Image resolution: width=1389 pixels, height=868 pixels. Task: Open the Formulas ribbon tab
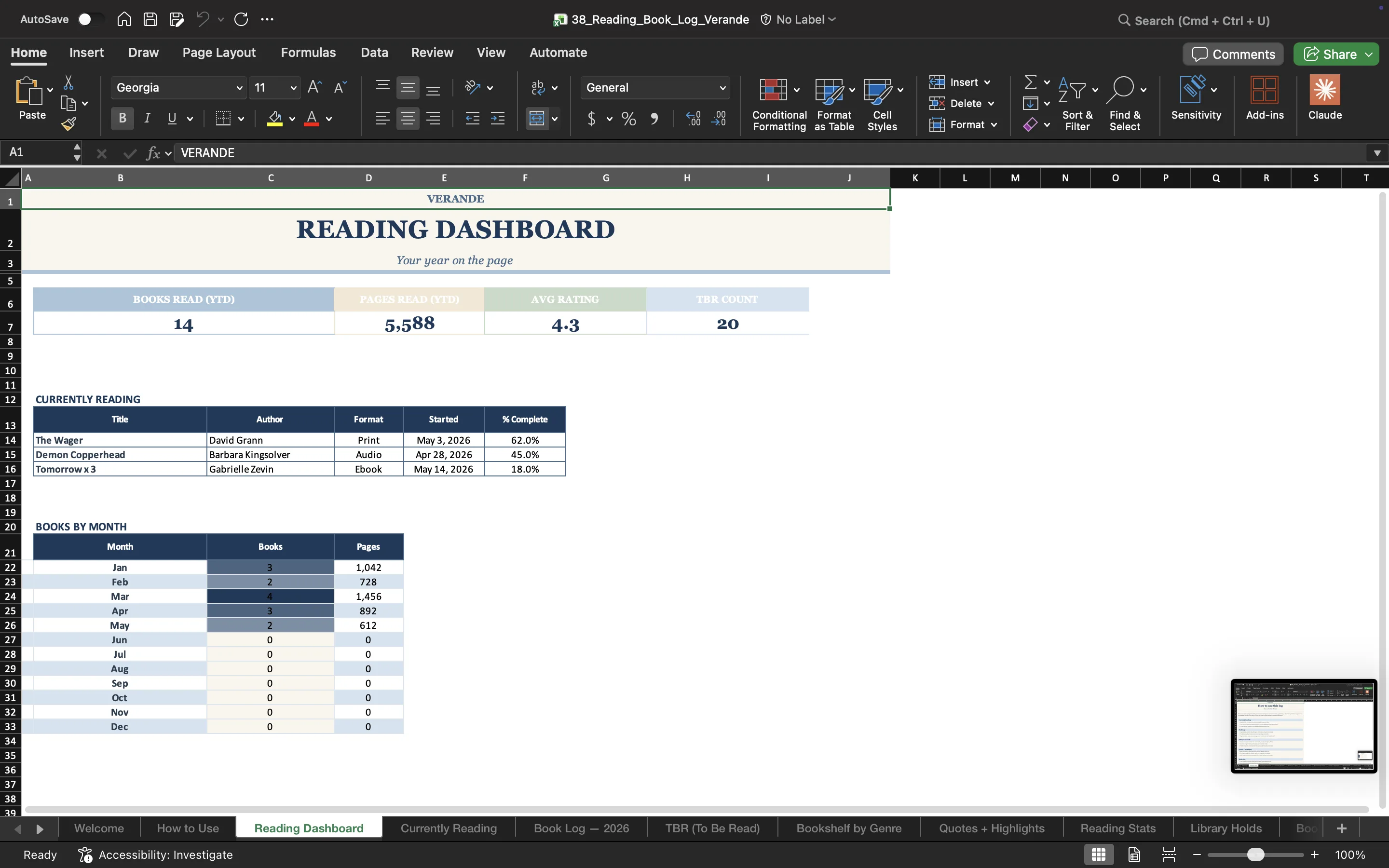click(x=308, y=53)
